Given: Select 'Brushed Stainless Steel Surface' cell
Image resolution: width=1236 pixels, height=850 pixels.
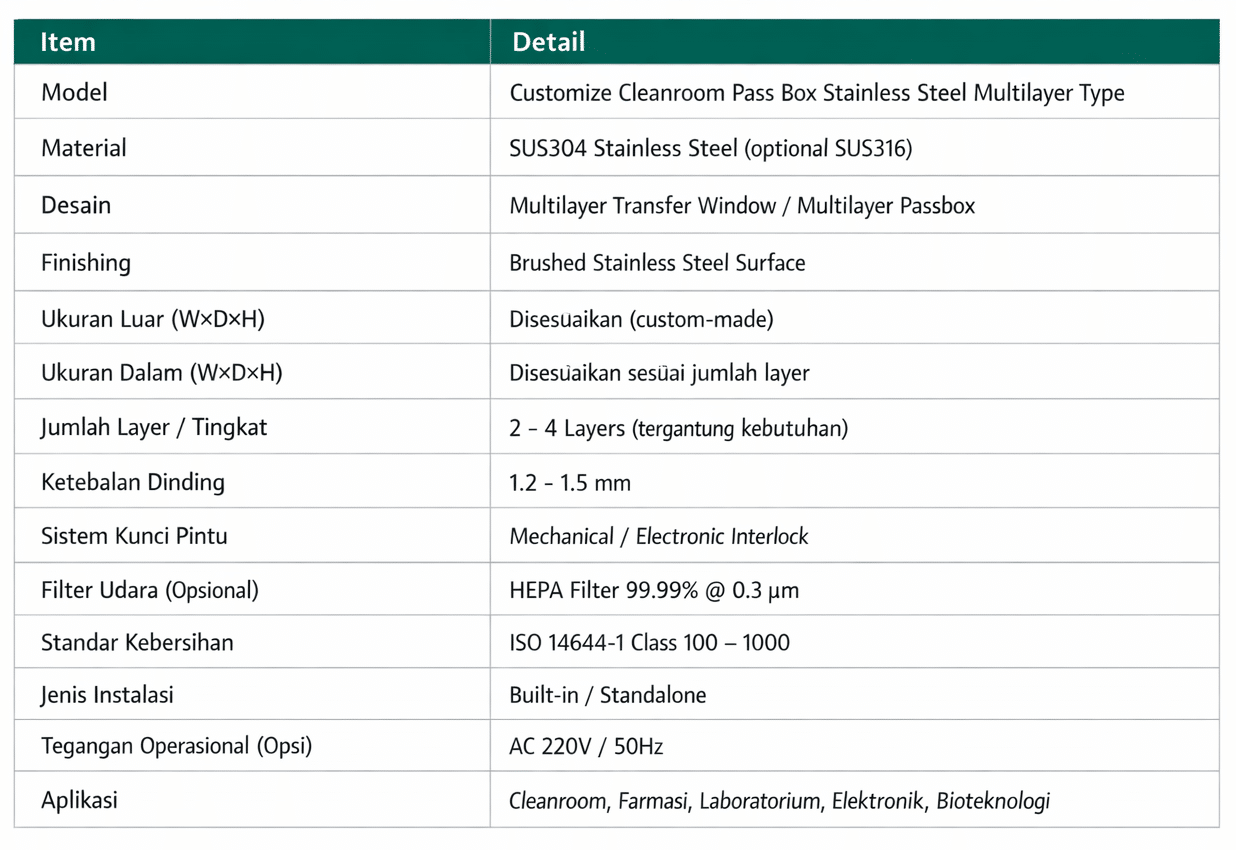Looking at the screenshot, I should coord(657,263).
